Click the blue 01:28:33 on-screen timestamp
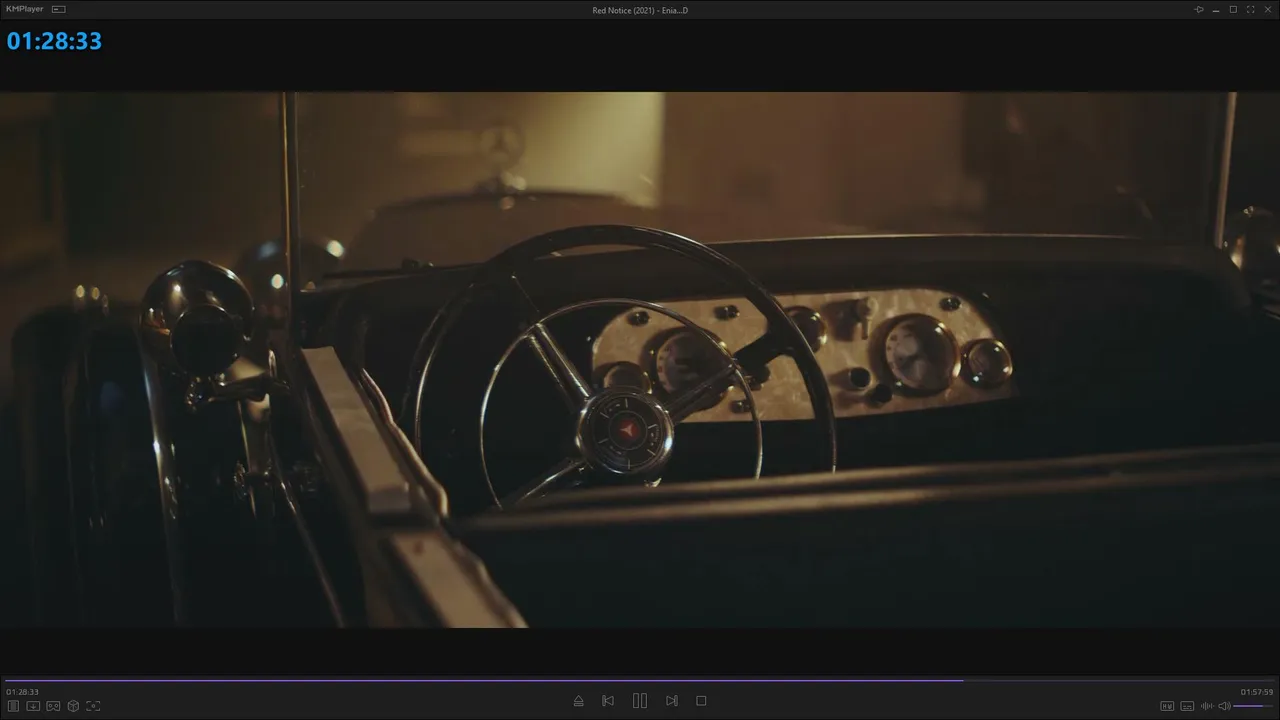Viewport: 1280px width, 720px height. pyautogui.click(x=54, y=41)
